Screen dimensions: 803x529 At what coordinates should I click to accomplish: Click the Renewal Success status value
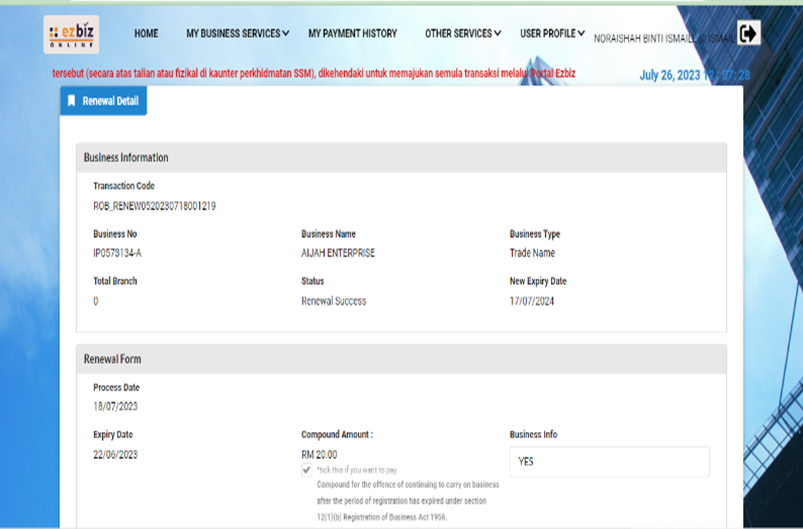333,301
